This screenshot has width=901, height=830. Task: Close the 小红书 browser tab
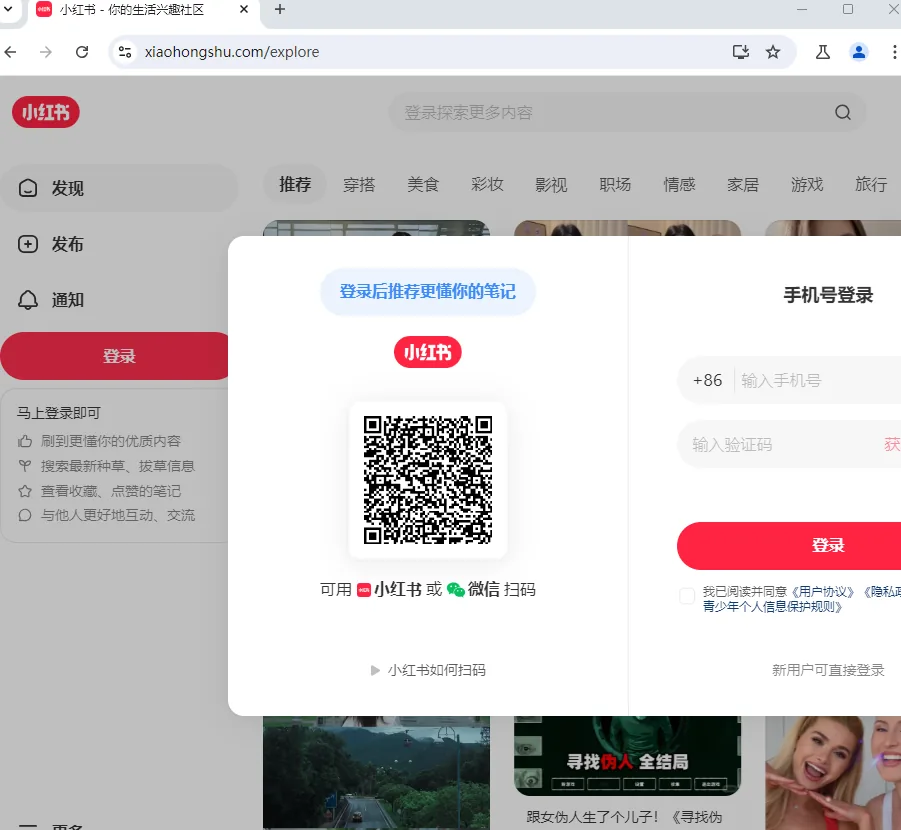pyautogui.click(x=244, y=10)
